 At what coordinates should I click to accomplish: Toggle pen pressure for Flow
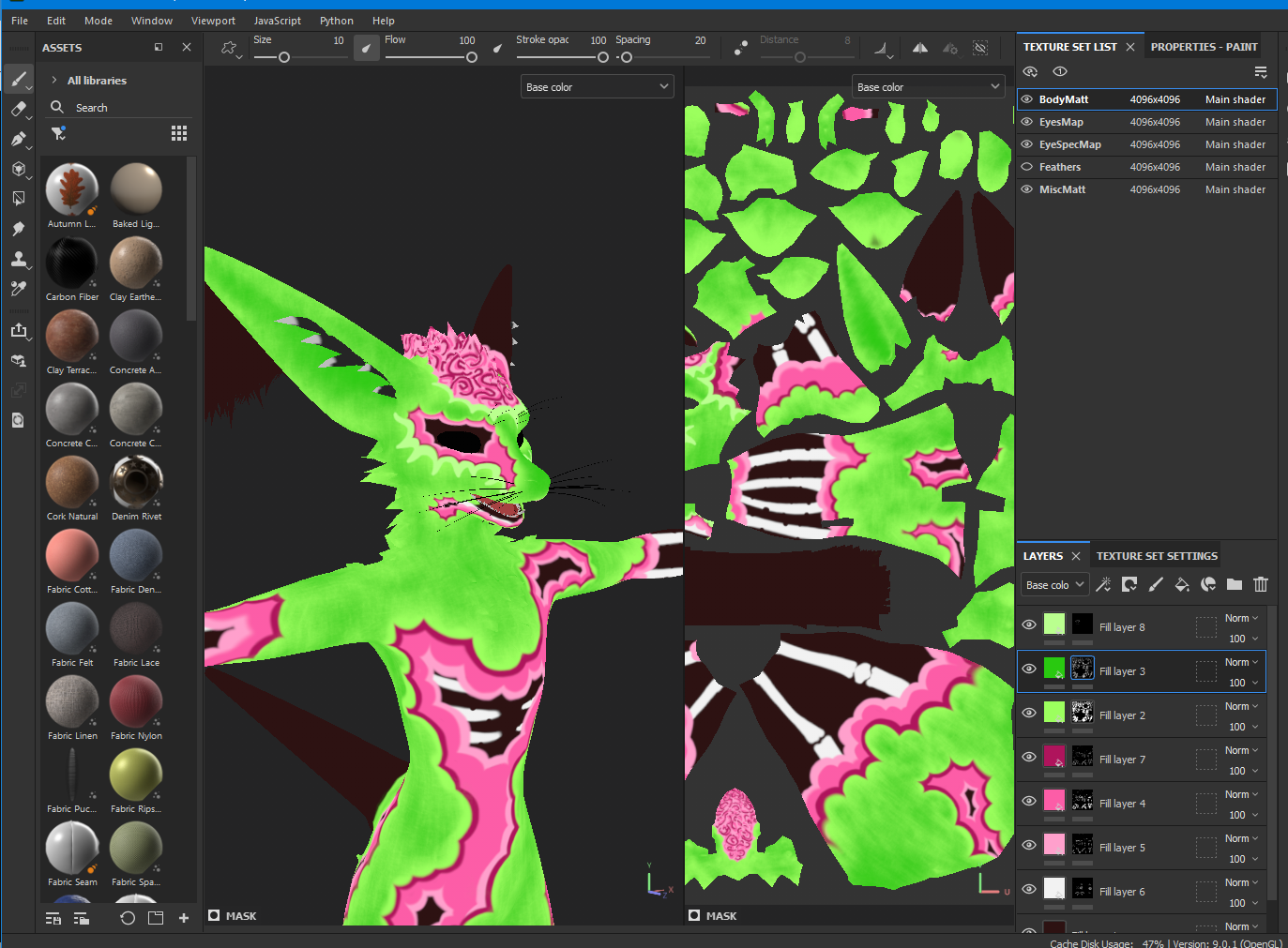tap(497, 48)
